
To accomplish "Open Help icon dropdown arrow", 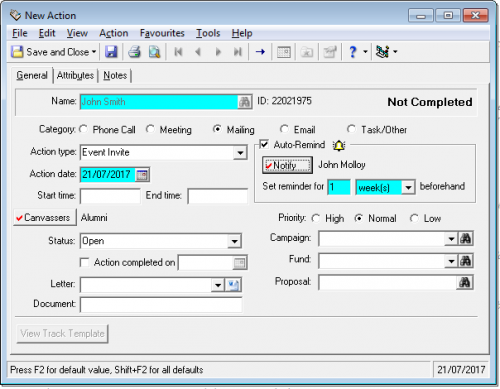I will point(365,52).
